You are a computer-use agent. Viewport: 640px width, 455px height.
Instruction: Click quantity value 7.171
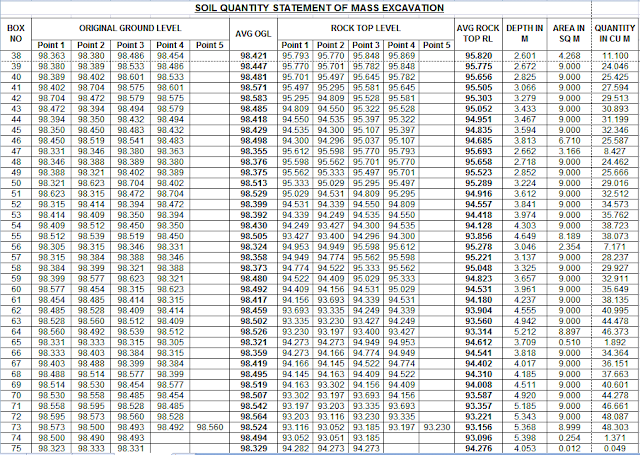coord(615,247)
